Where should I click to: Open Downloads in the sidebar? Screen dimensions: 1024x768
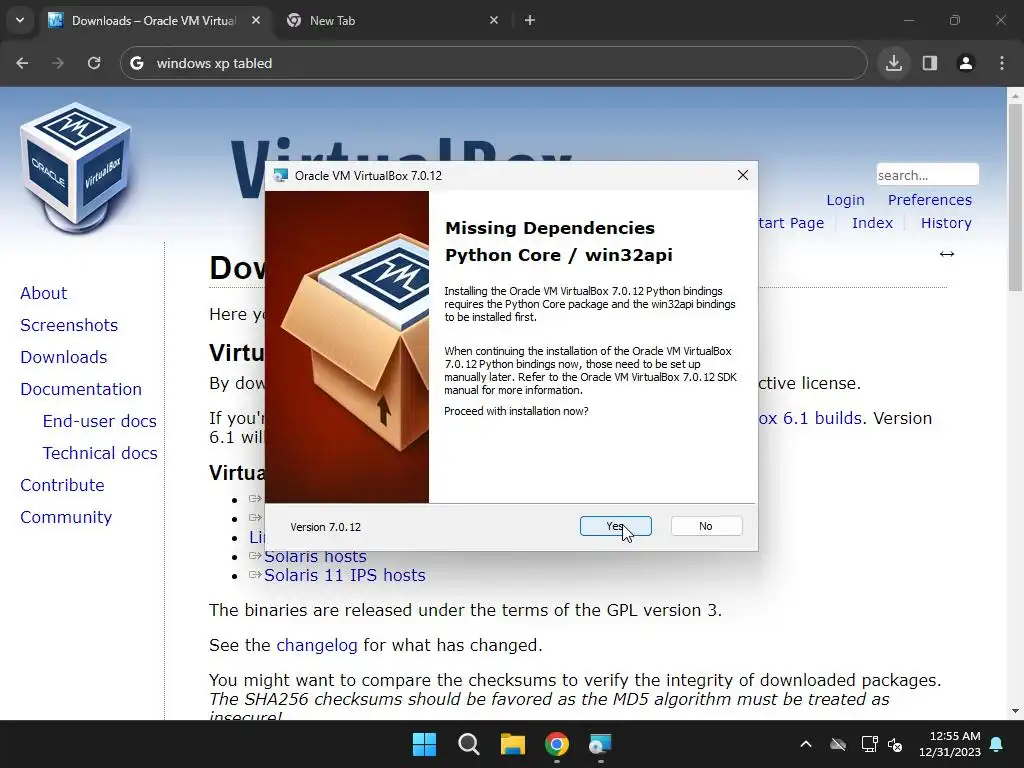point(64,357)
